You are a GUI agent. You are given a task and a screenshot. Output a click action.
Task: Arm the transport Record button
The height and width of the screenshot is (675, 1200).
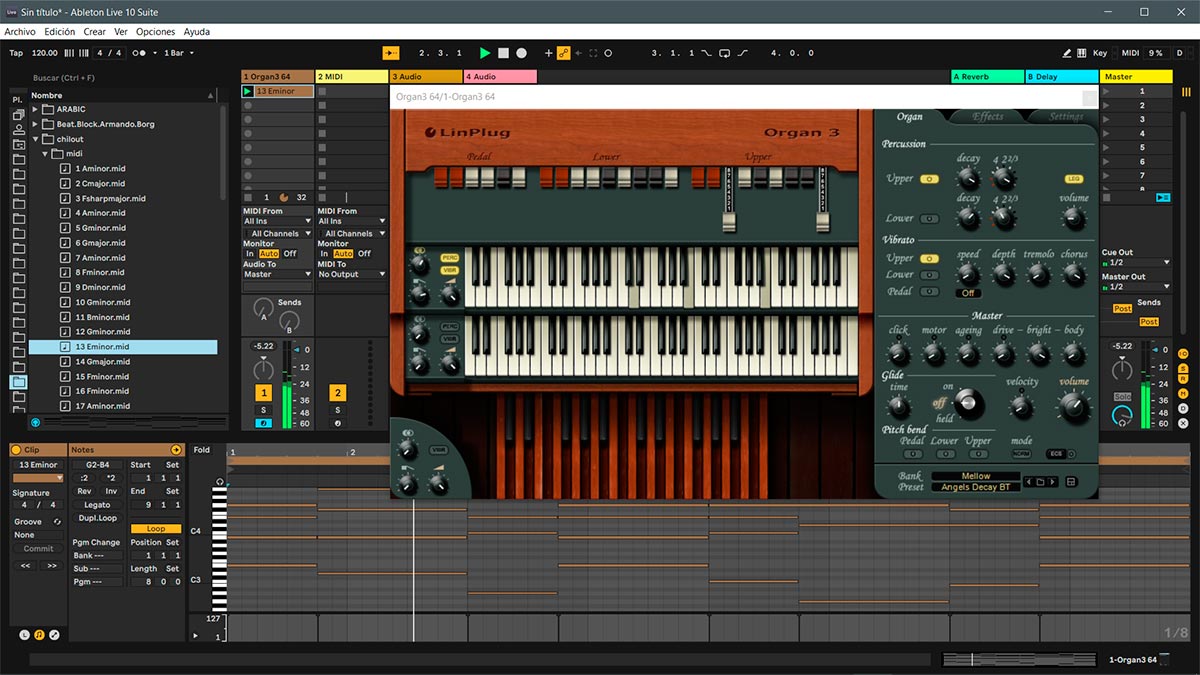coord(521,53)
